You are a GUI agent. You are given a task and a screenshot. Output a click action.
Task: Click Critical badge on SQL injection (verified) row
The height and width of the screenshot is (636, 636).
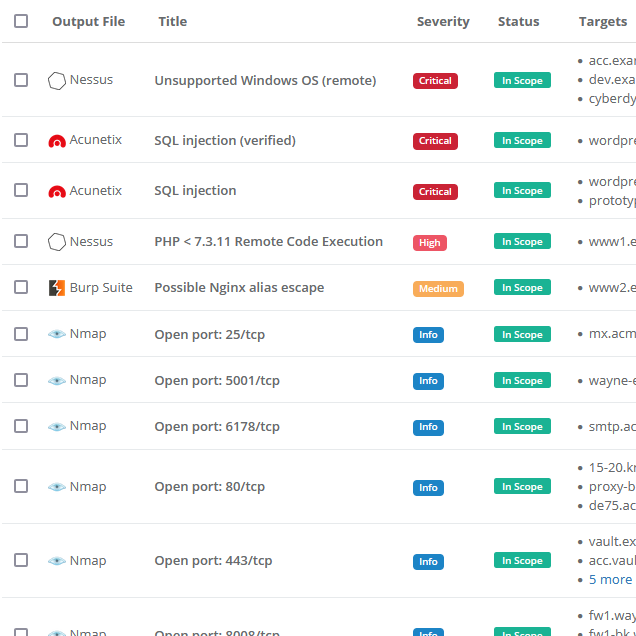[x=435, y=141]
